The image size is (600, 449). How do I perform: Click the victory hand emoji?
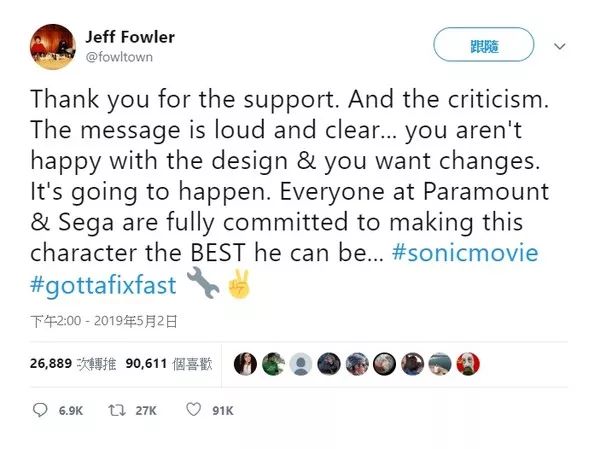(238, 285)
